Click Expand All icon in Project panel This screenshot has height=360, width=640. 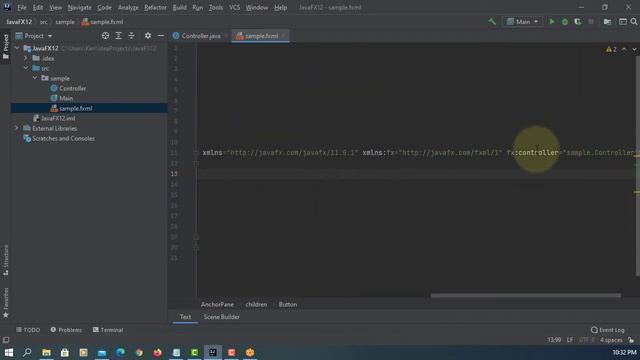click(x=118, y=36)
